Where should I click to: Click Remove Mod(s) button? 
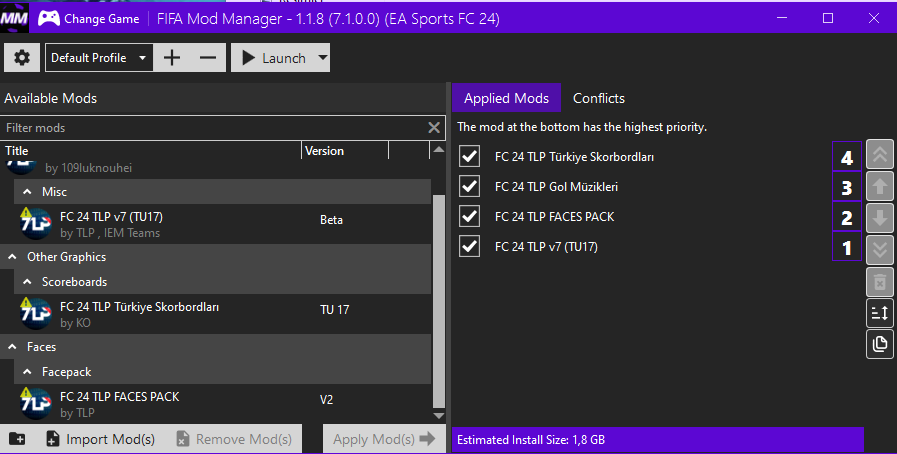(233, 439)
